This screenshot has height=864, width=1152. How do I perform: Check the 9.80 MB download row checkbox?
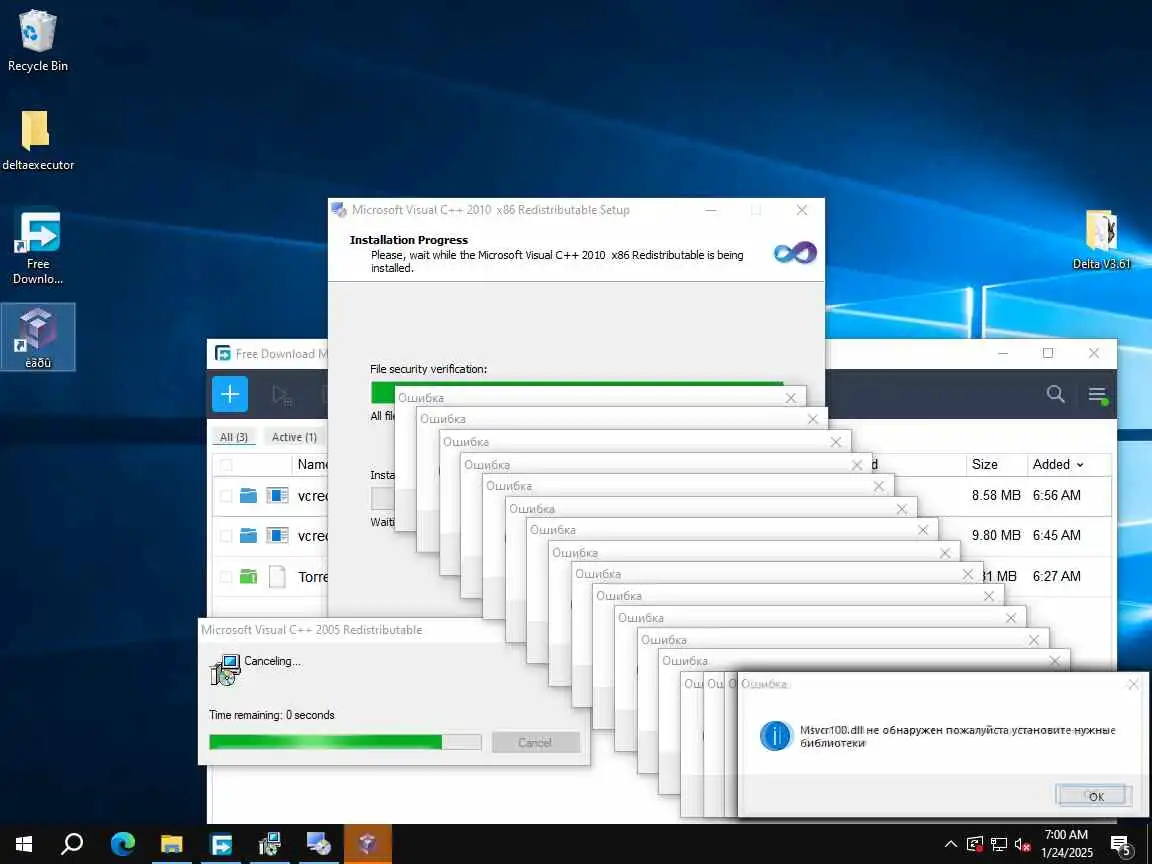[226, 536]
